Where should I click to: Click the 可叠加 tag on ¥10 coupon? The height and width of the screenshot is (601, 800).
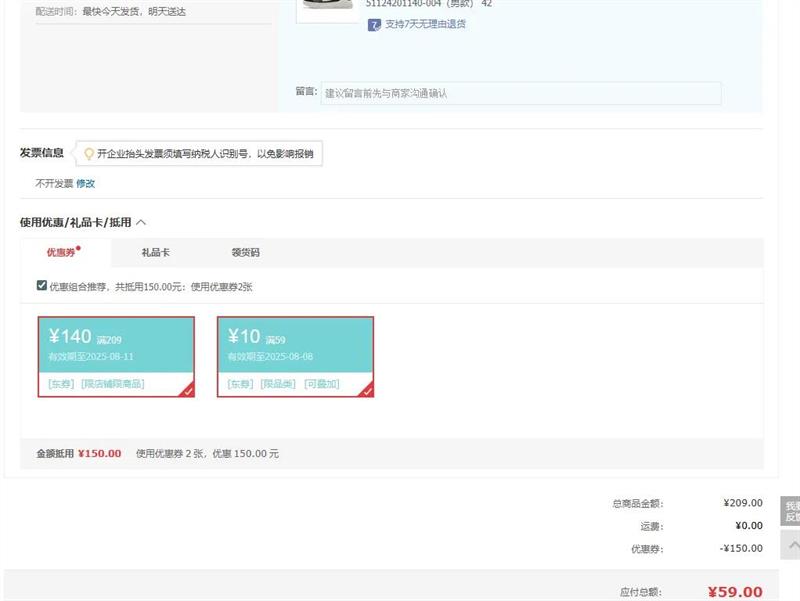[x=322, y=384]
